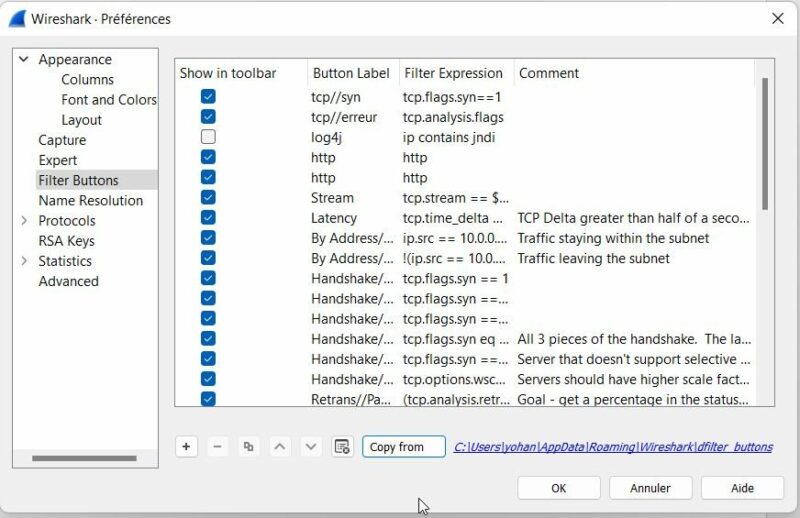The width and height of the screenshot is (800, 518).
Task: Select the Stream button label cell
Action: pyautogui.click(x=332, y=198)
